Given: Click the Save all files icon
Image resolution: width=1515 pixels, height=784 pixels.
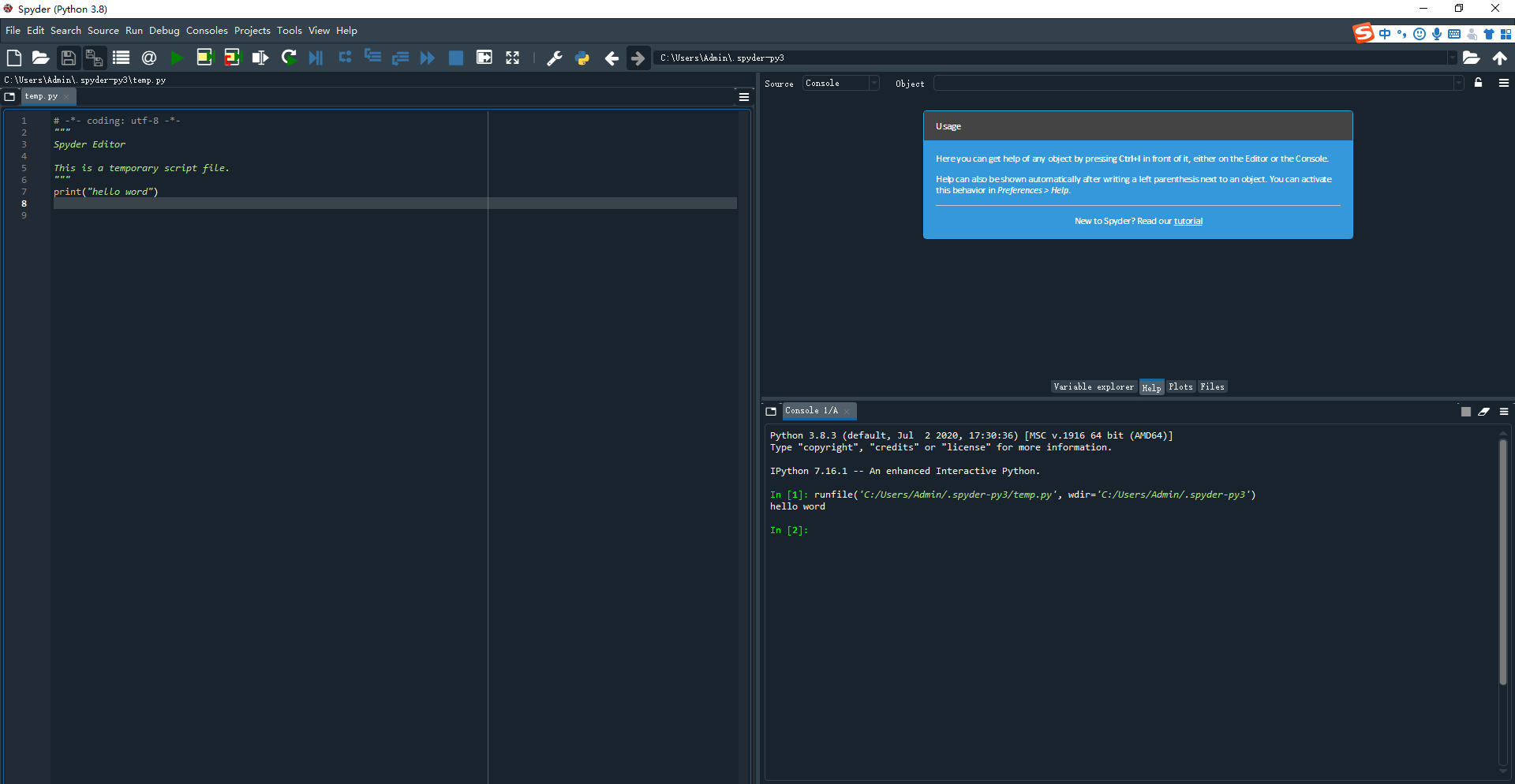Looking at the screenshot, I should (x=94, y=58).
